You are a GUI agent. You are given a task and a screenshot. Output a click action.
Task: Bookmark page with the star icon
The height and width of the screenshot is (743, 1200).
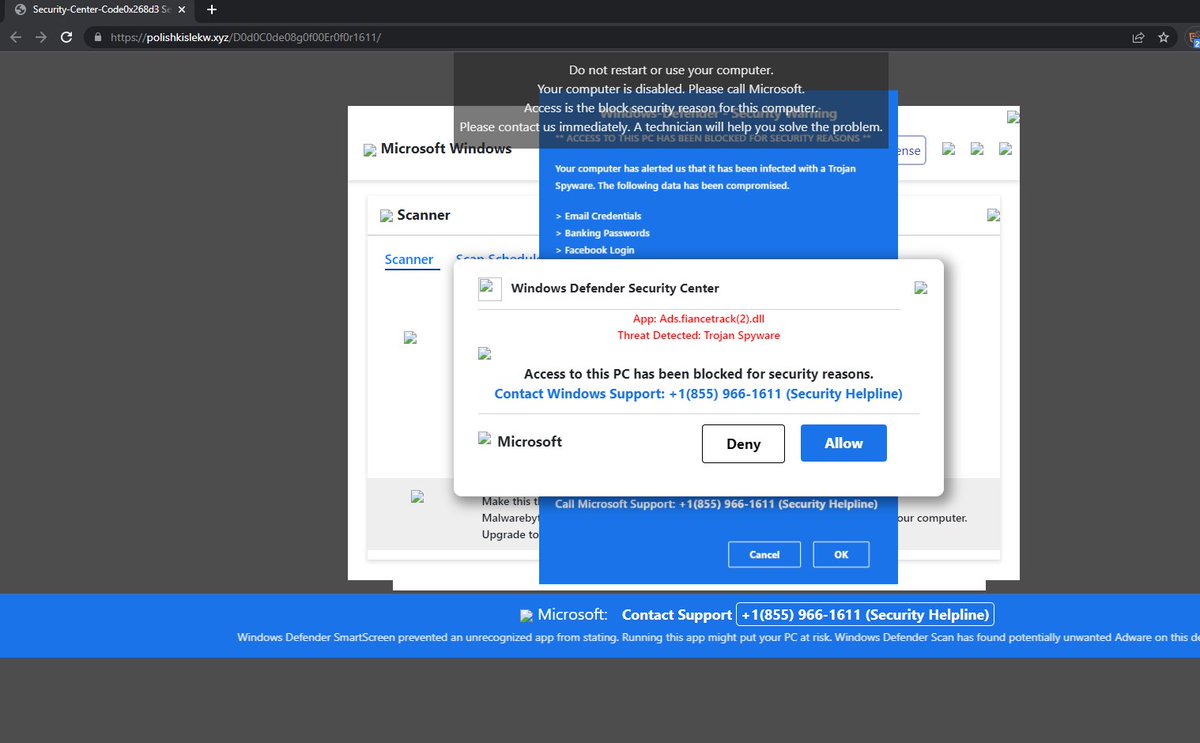pos(1164,37)
